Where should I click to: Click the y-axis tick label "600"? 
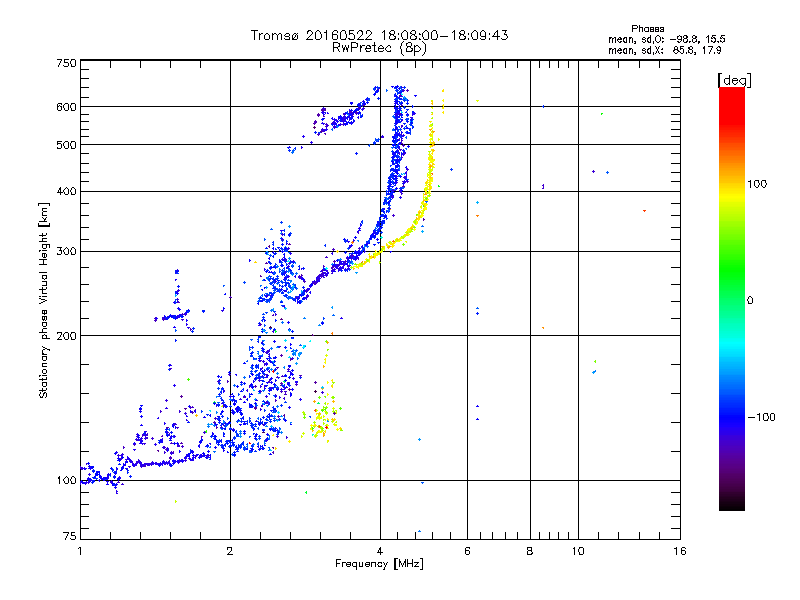[x=66, y=107]
